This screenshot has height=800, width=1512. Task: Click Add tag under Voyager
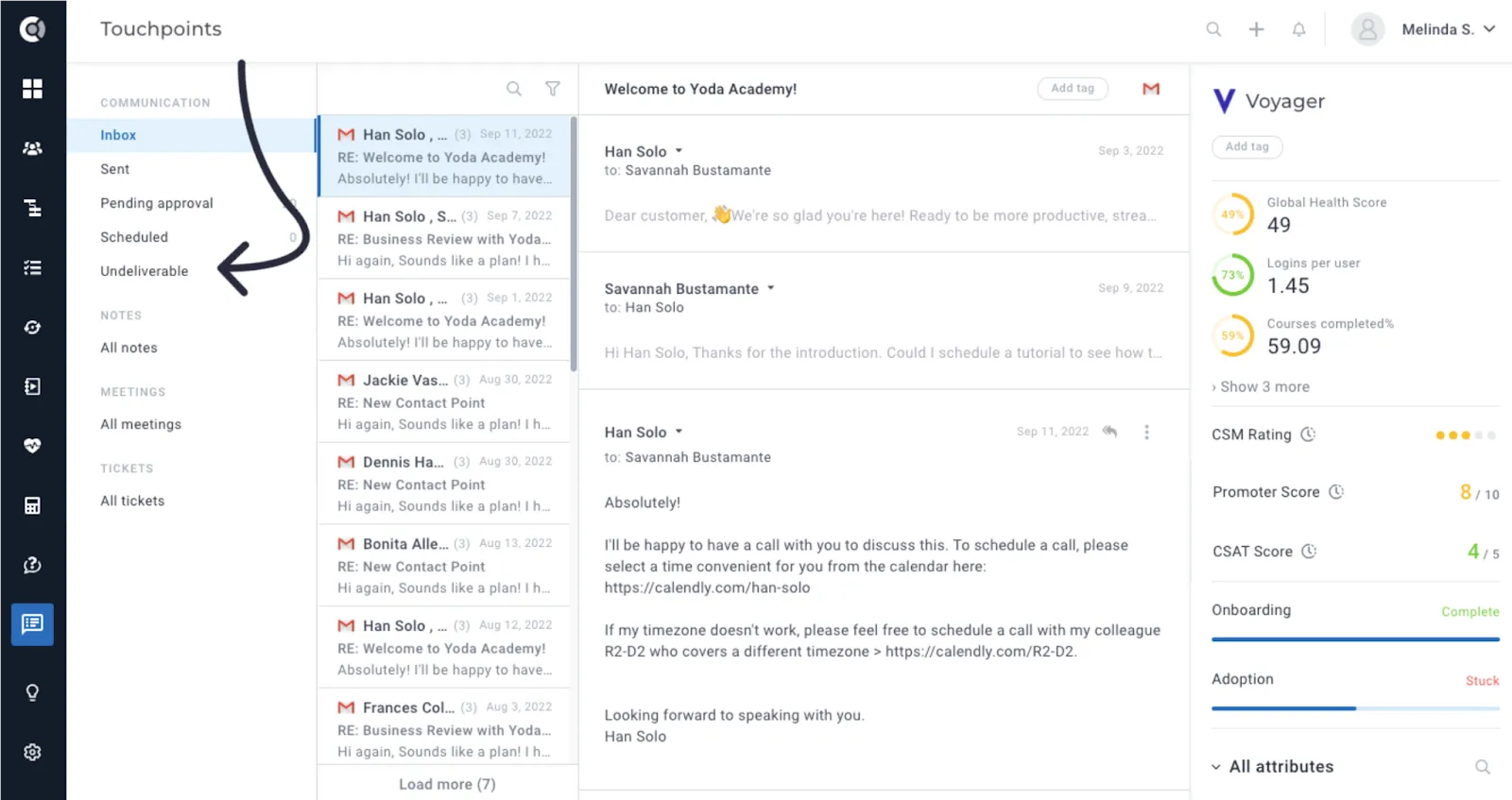click(1247, 146)
